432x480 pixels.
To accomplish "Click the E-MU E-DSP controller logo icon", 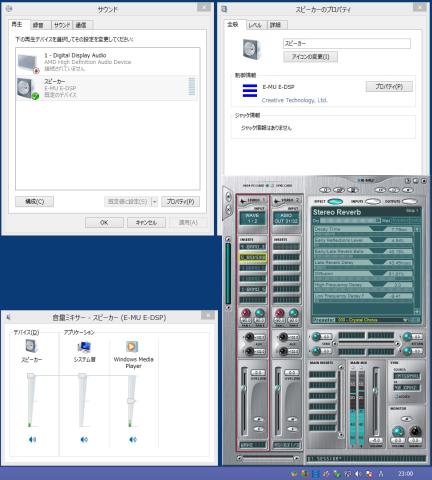I will coord(250,90).
